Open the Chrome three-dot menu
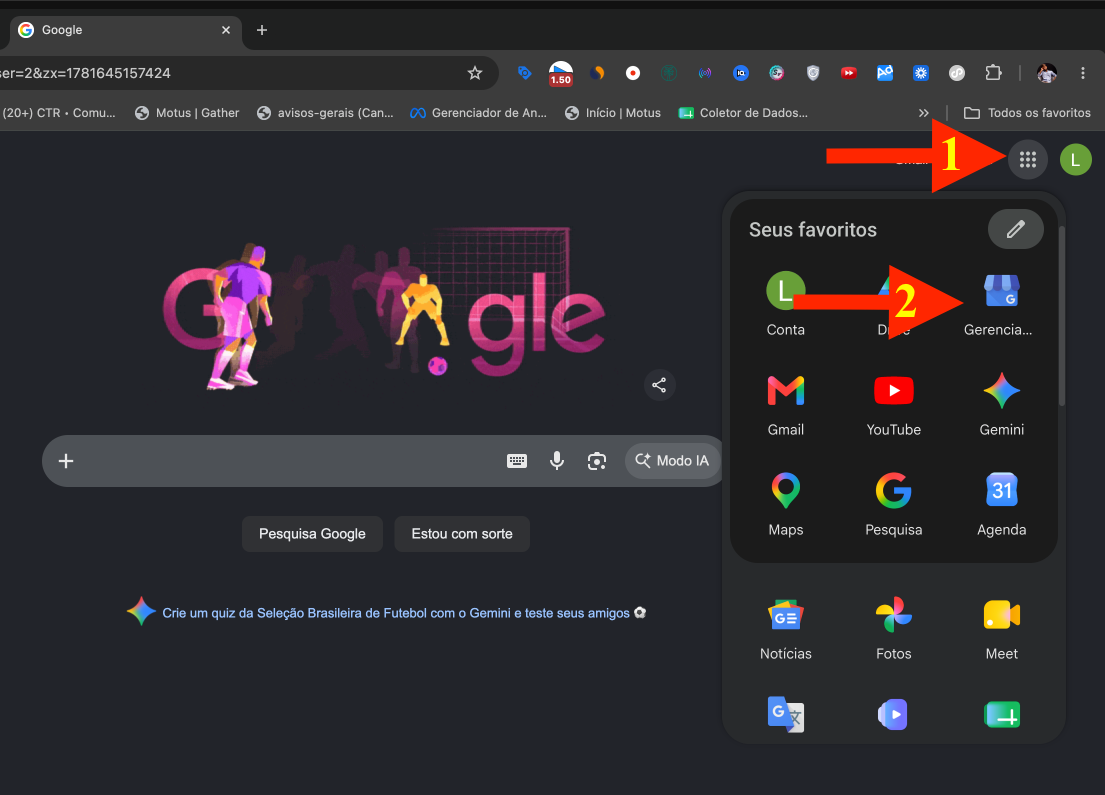The image size is (1105, 795). [x=1082, y=73]
